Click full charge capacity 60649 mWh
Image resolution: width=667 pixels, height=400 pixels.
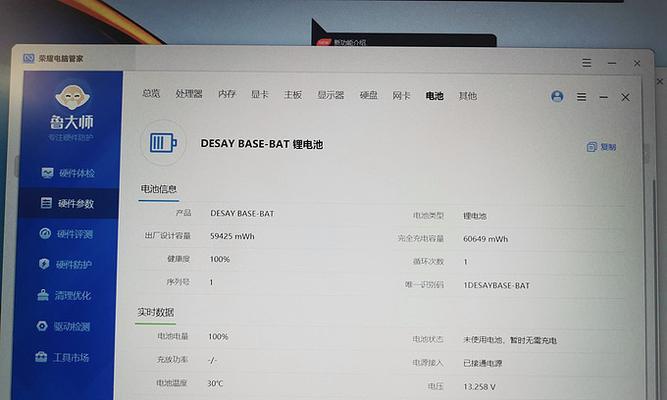(485, 239)
